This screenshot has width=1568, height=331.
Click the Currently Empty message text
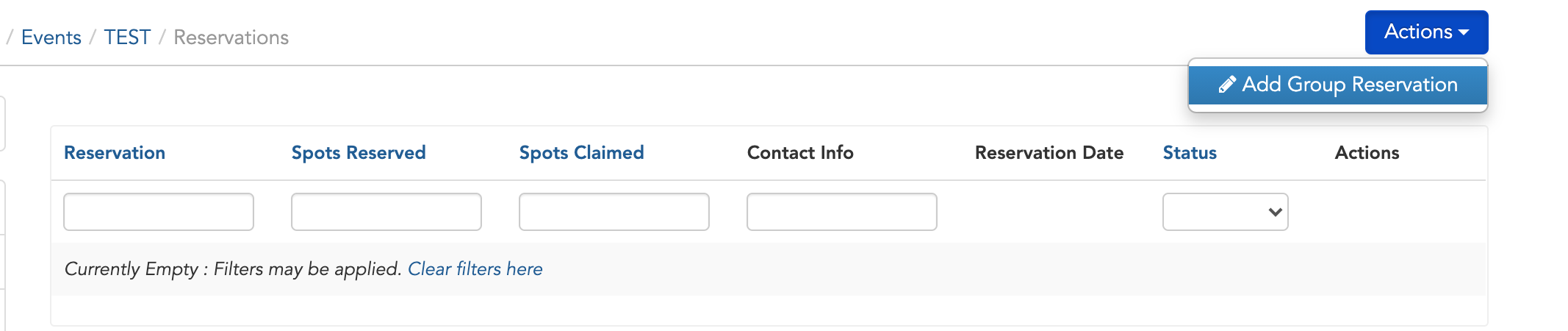(233, 269)
